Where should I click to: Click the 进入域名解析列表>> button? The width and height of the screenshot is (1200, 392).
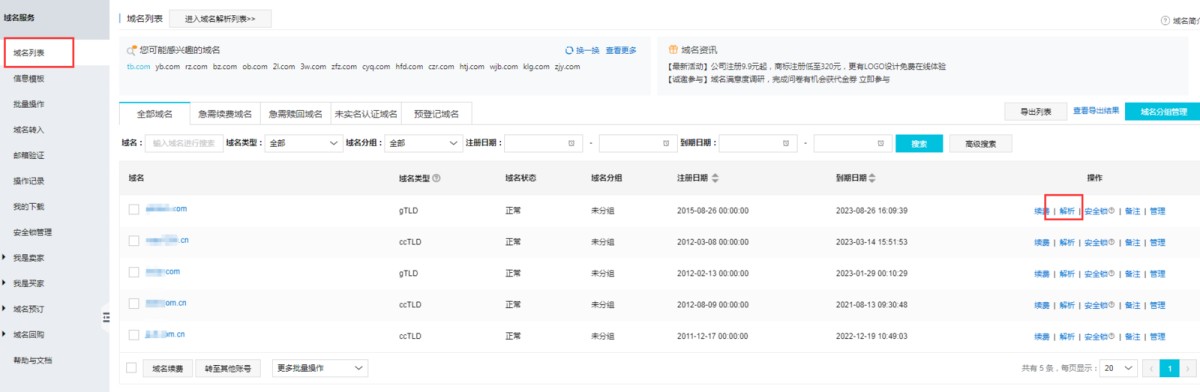[x=220, y=19]
